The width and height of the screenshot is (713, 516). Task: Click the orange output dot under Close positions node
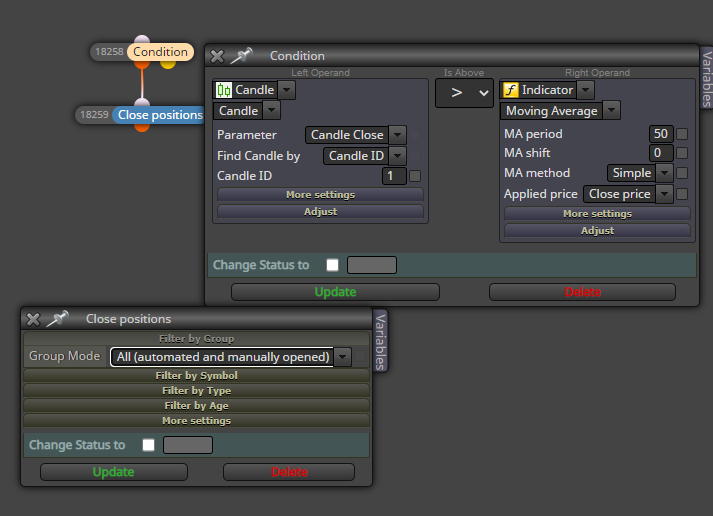[142, 128]
